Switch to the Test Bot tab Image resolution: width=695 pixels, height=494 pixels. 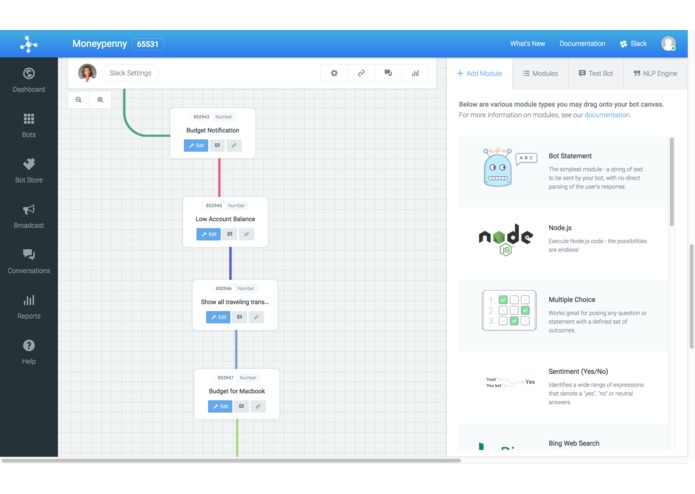click(596, 74)
